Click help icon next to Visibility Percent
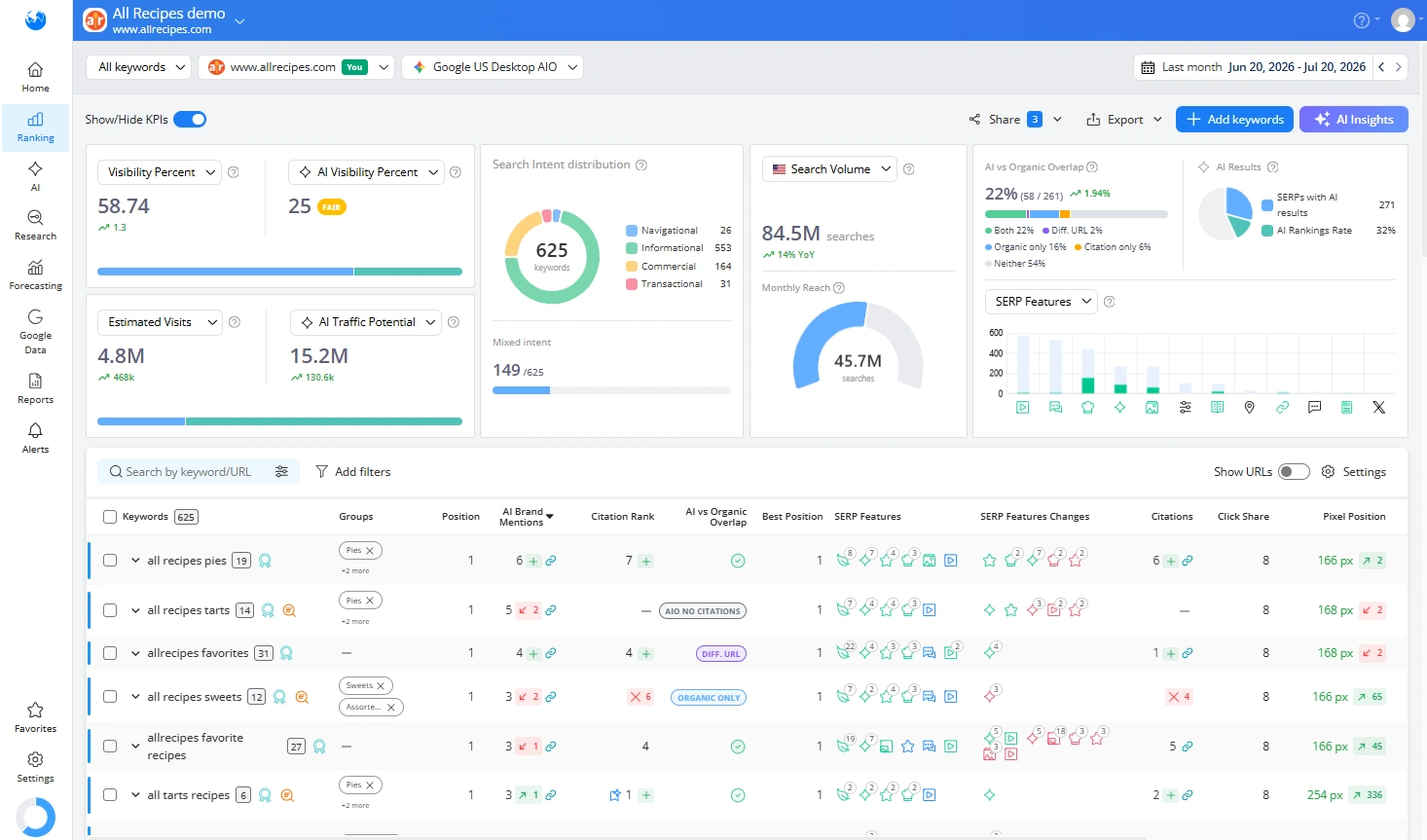Image resolution: width=1427 pixels, height=840 pixels. point(234,172)
